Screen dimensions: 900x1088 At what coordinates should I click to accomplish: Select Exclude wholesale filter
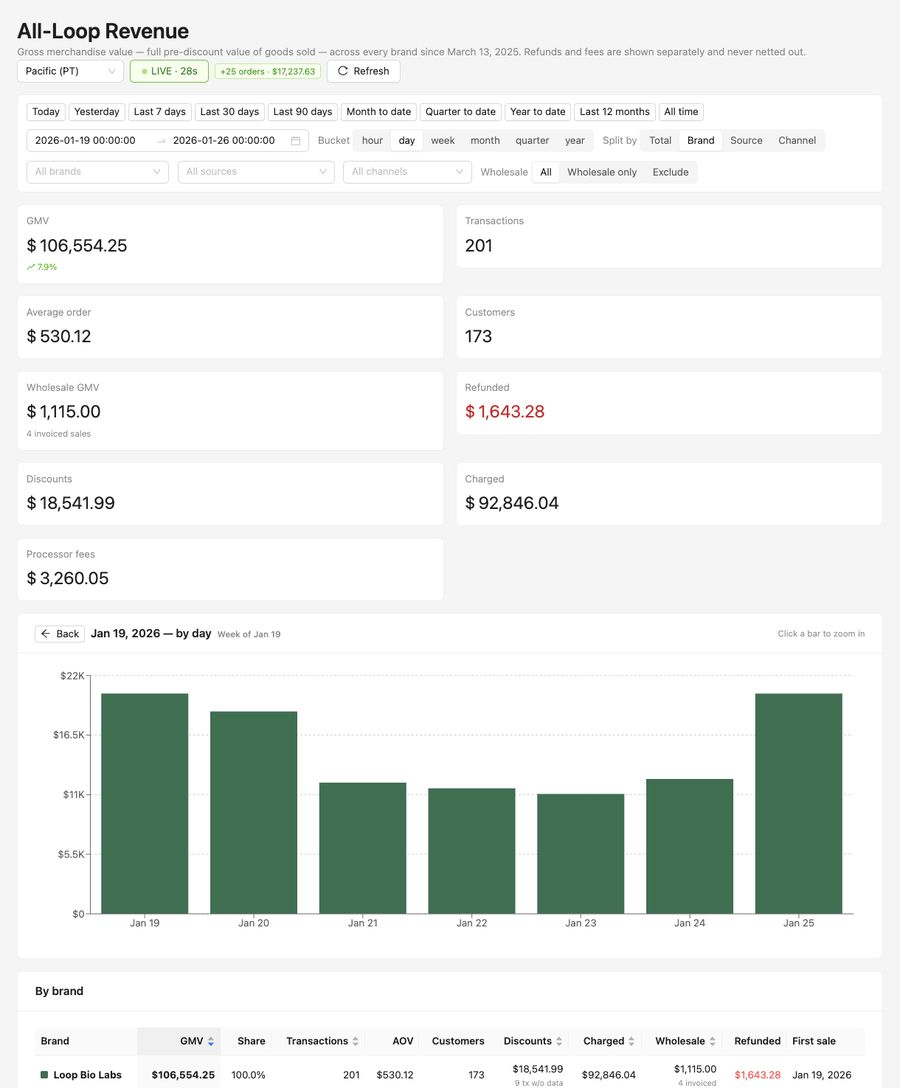[670, 172]
